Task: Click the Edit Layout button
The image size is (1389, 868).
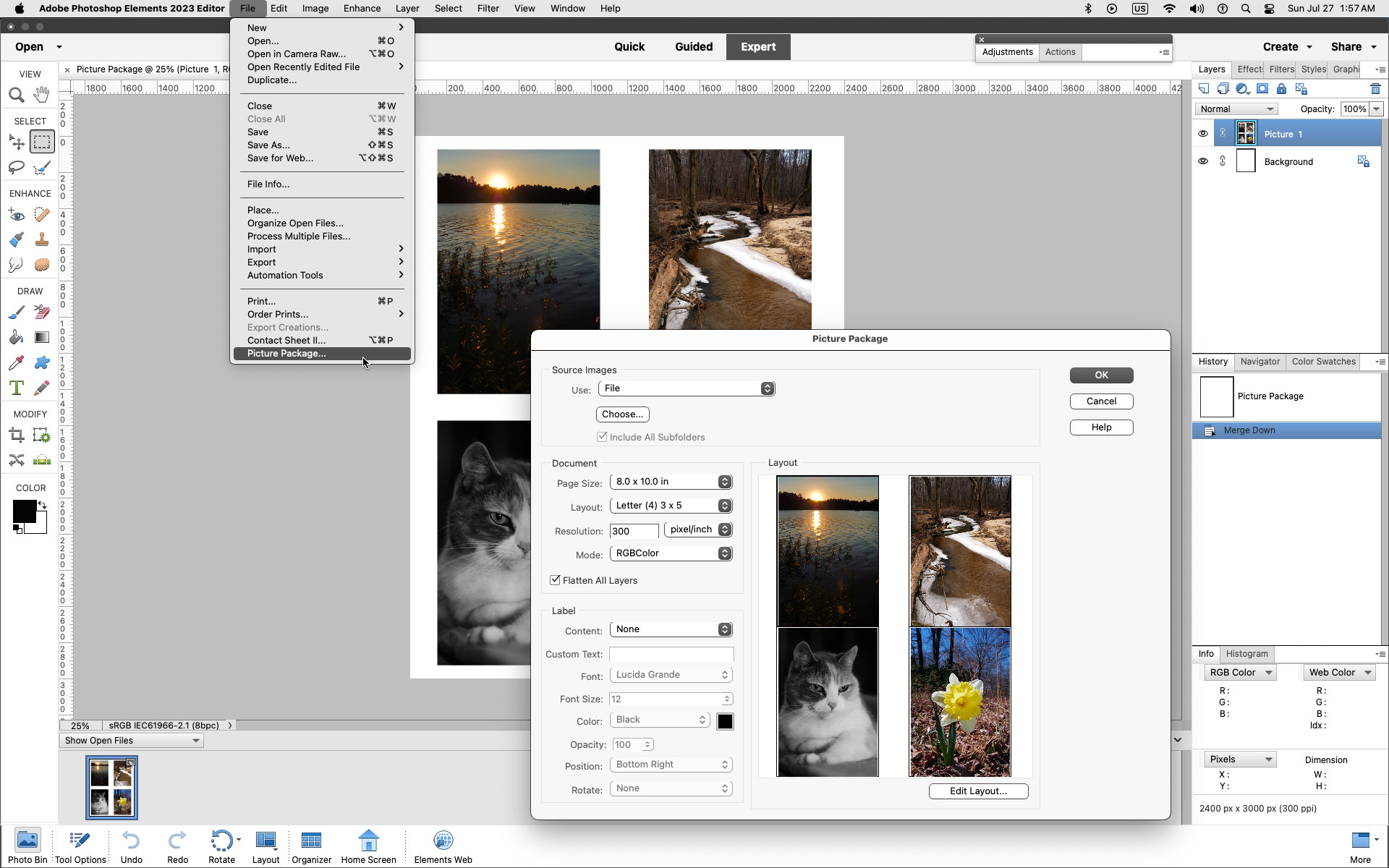Action: (x=978, y=791)
